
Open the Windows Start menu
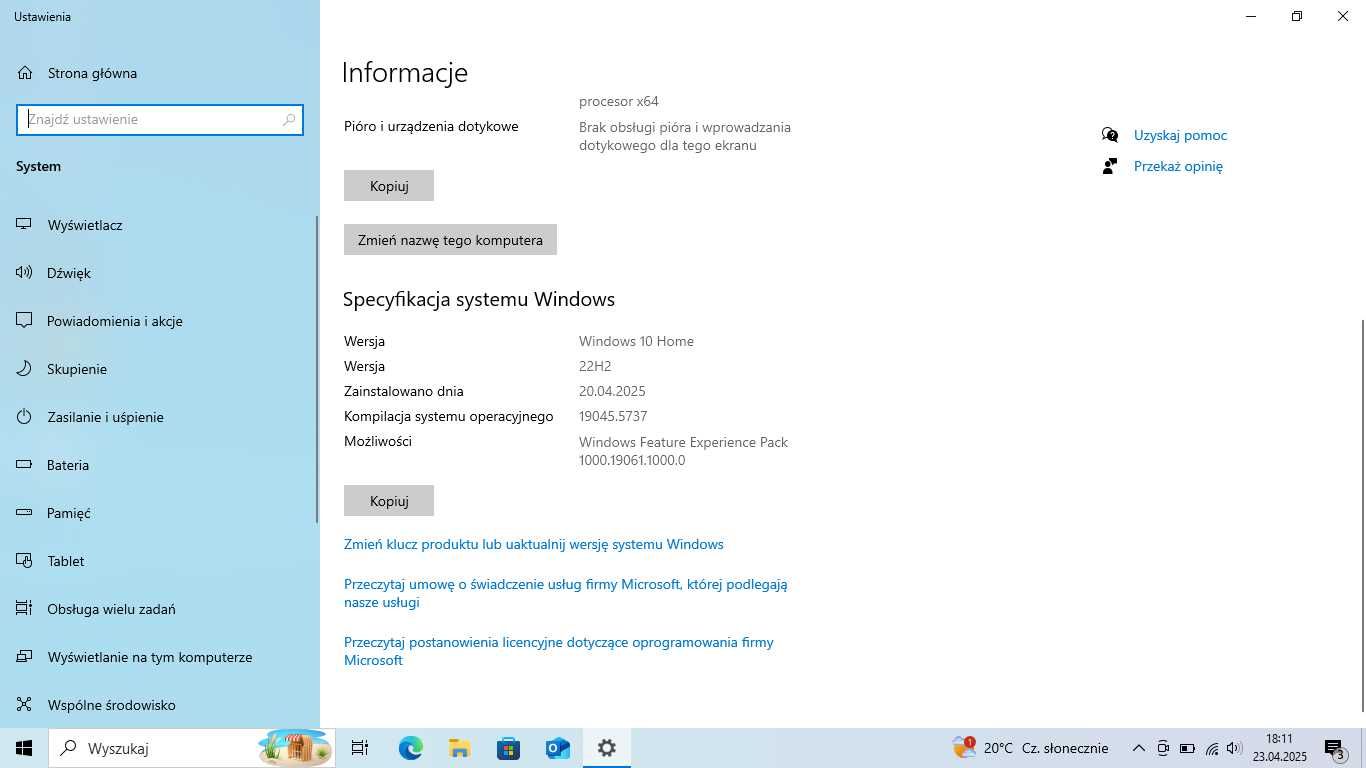point(24,748)
